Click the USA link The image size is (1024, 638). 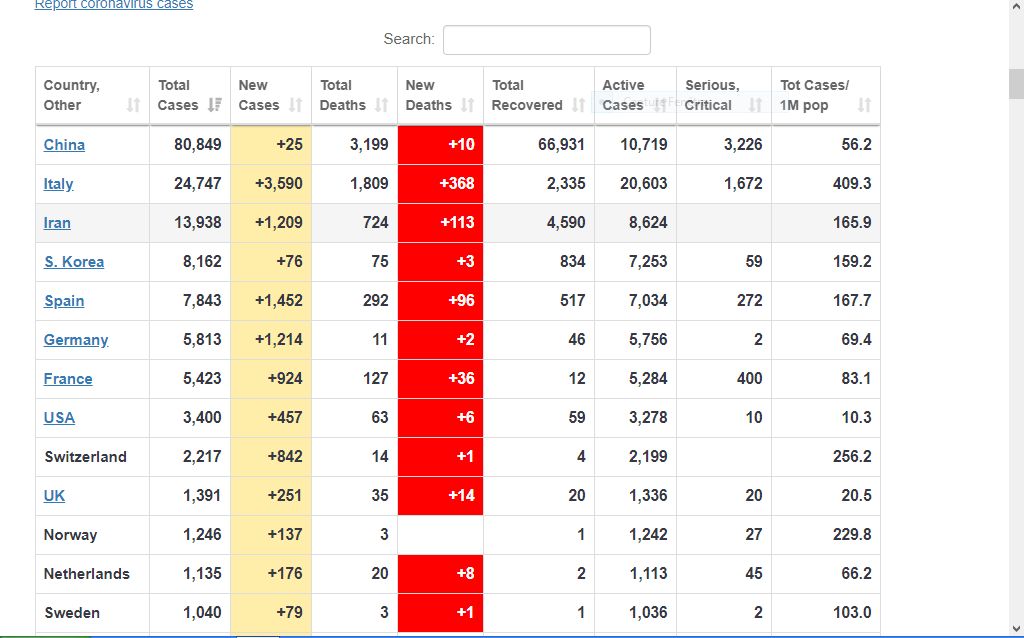[x=59, y=418]
